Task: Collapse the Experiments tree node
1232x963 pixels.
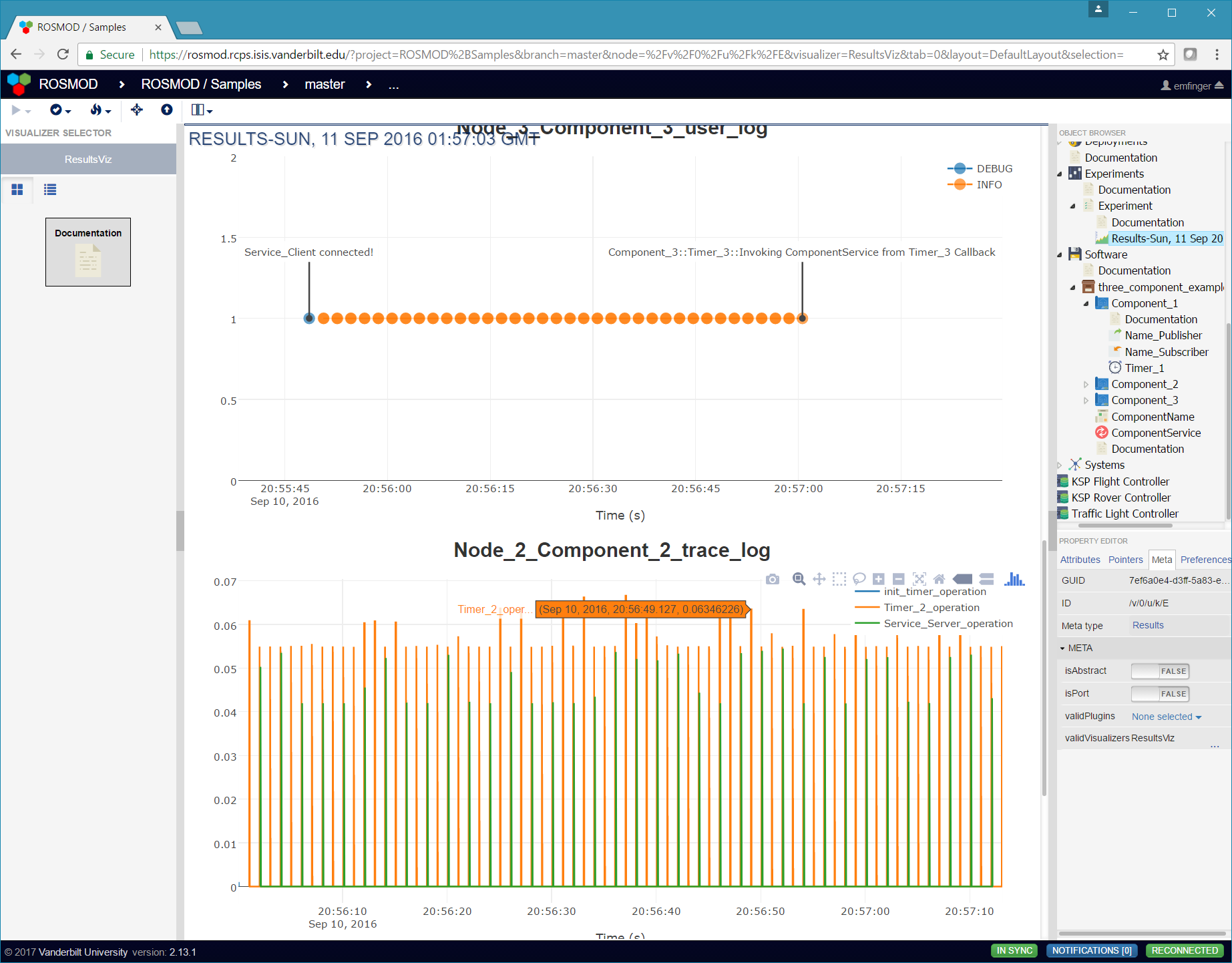Action: click(x=1060, y=174)
